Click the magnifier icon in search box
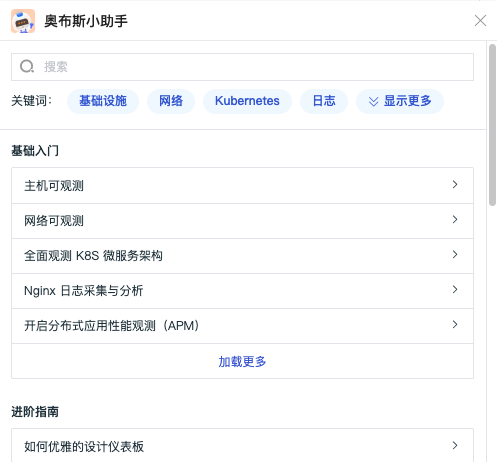This screenshot has width=497, height=462. click(x=27, y=67)
